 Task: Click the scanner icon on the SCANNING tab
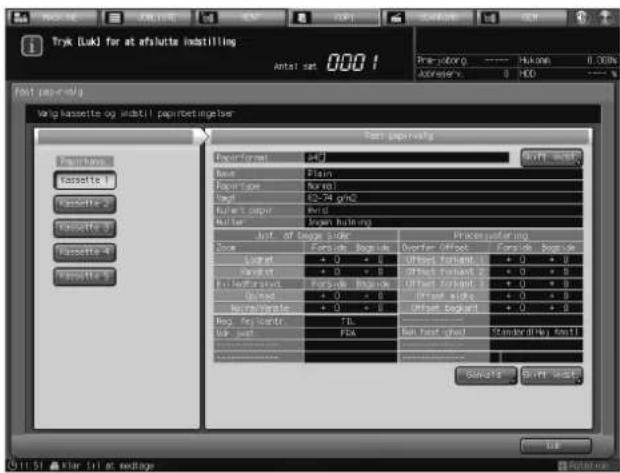click(396, 17)
